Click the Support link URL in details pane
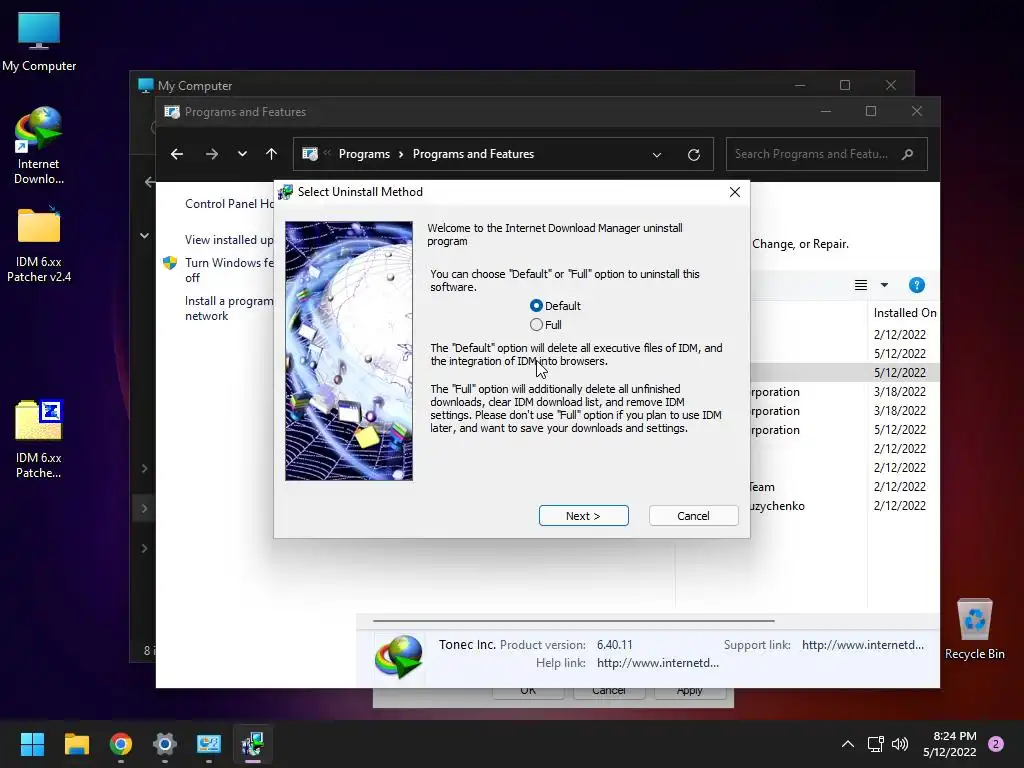This screenshot has height=768, width=1024. click(x=863, y=645)
